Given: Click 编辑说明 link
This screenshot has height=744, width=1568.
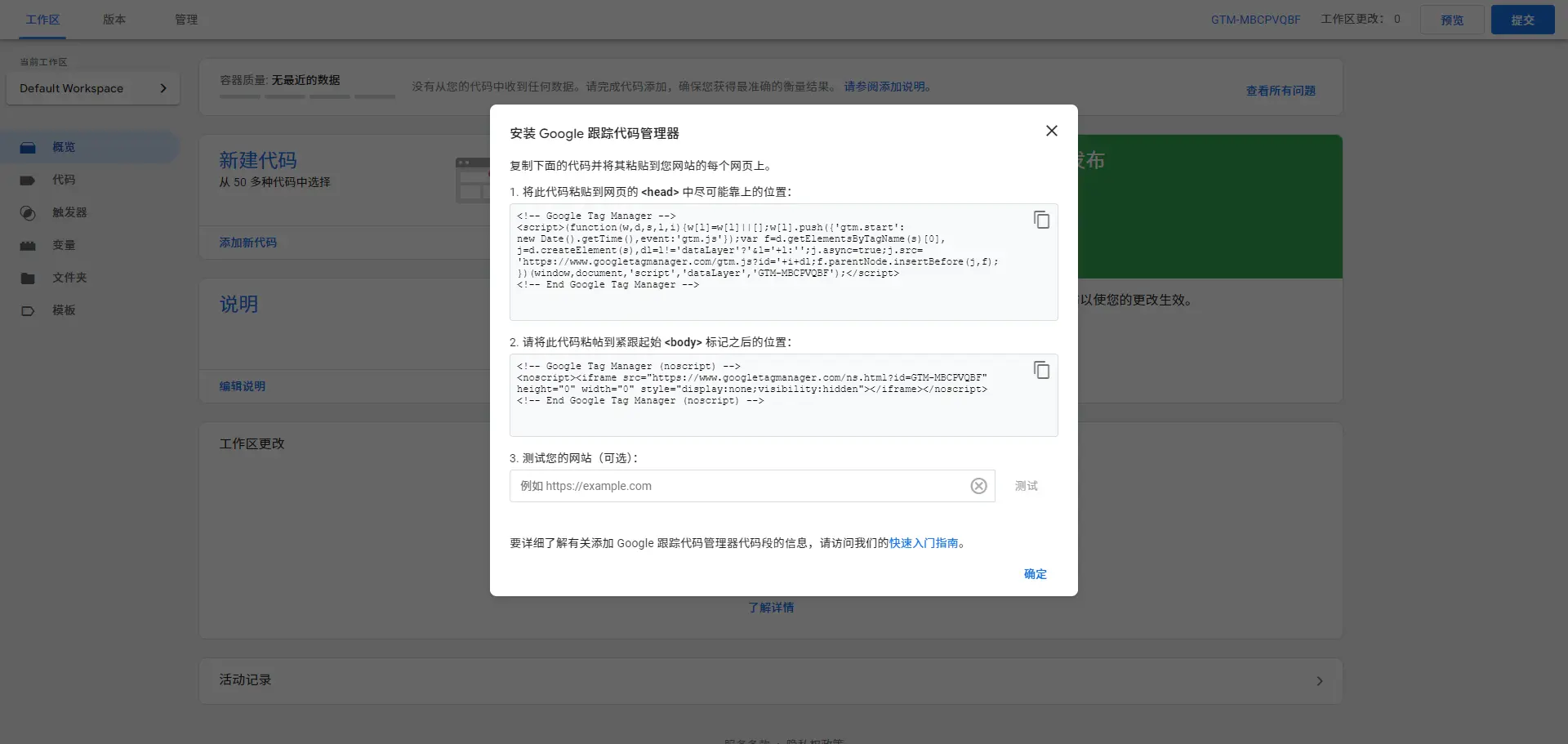Looking at the screenshot, I should pyautogui.click(x=242, y=386).
